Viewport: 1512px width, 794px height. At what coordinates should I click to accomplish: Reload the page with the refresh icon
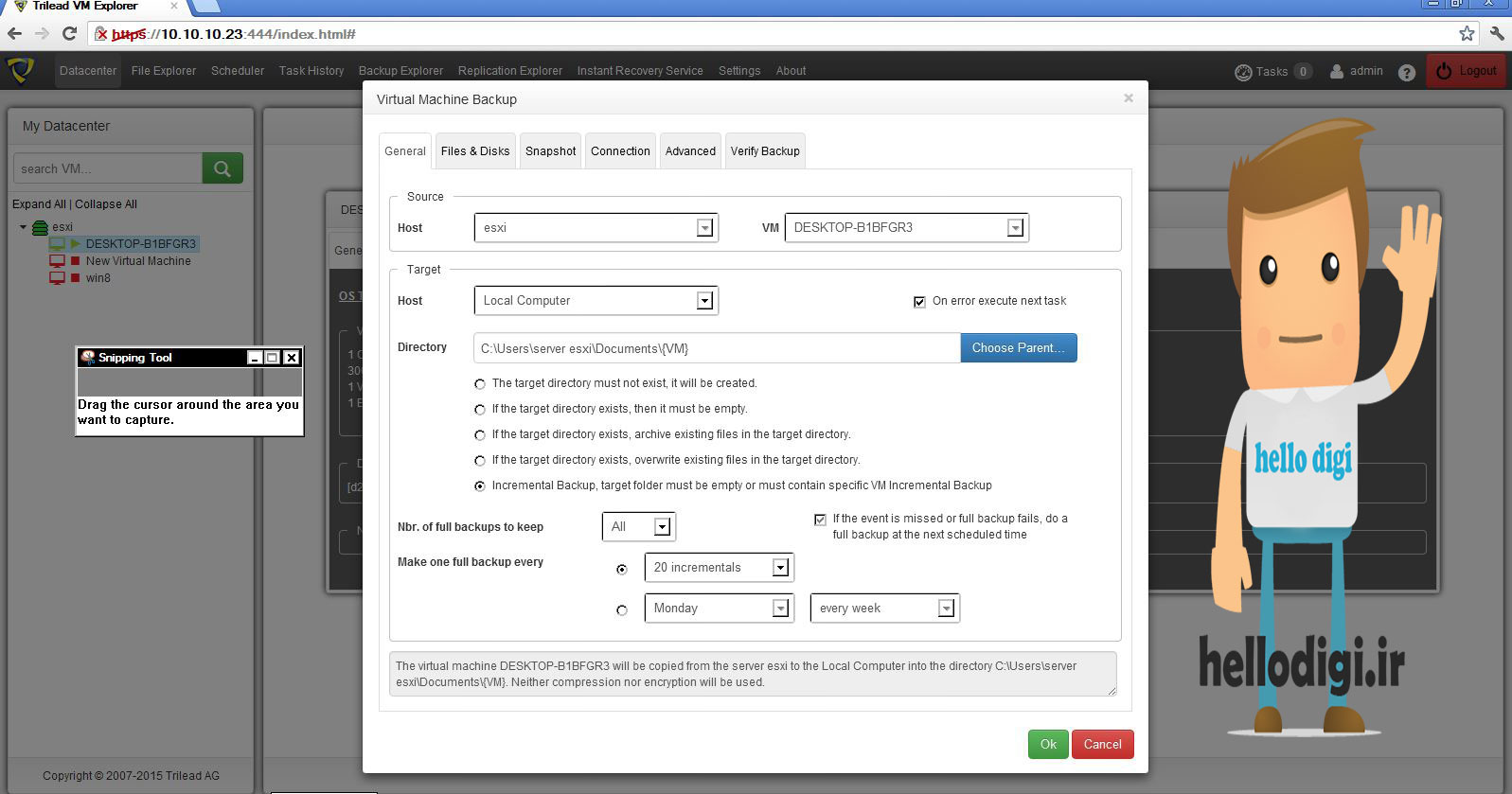click(69, 34)
